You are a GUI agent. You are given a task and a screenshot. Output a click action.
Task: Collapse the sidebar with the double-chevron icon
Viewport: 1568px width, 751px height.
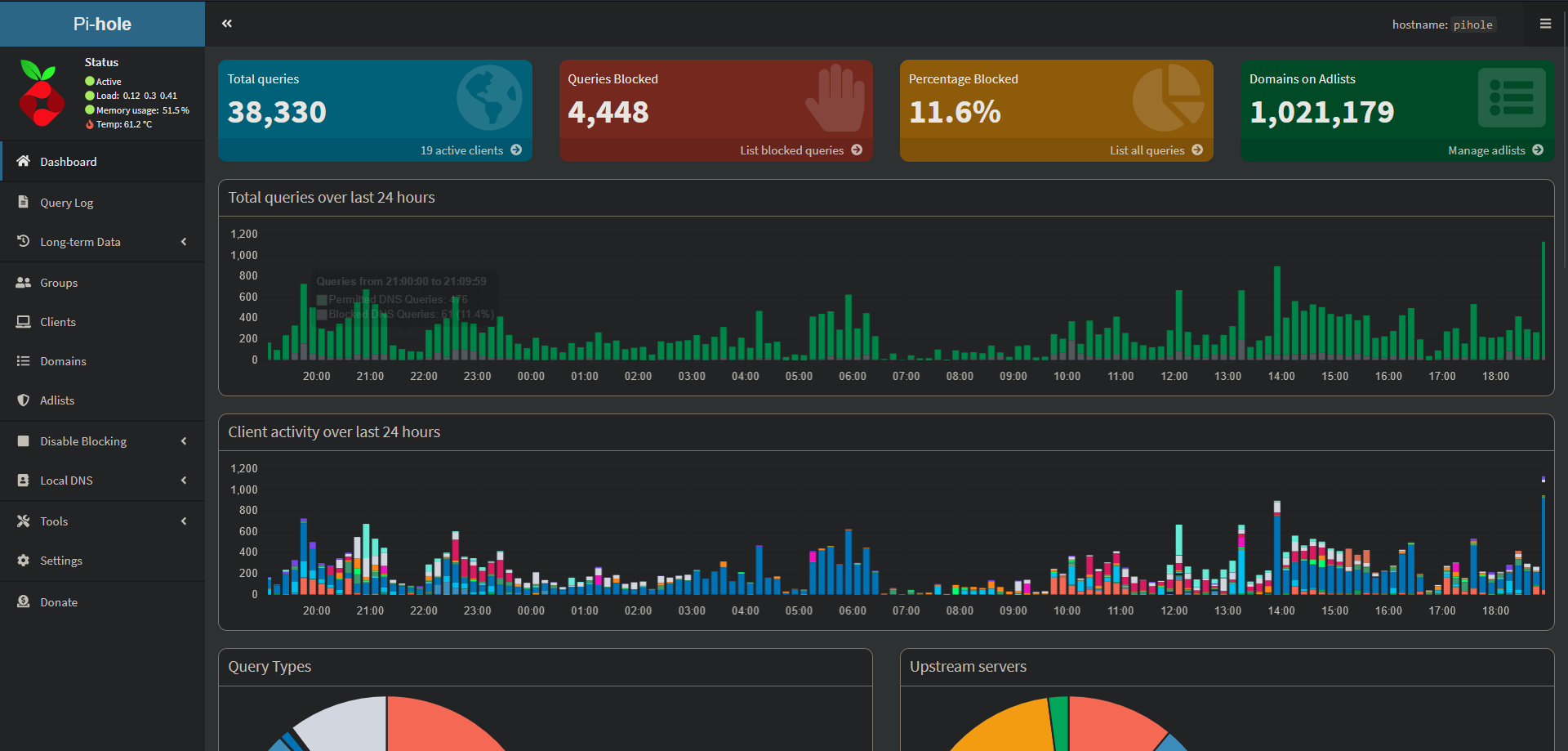tap(227, 24)
